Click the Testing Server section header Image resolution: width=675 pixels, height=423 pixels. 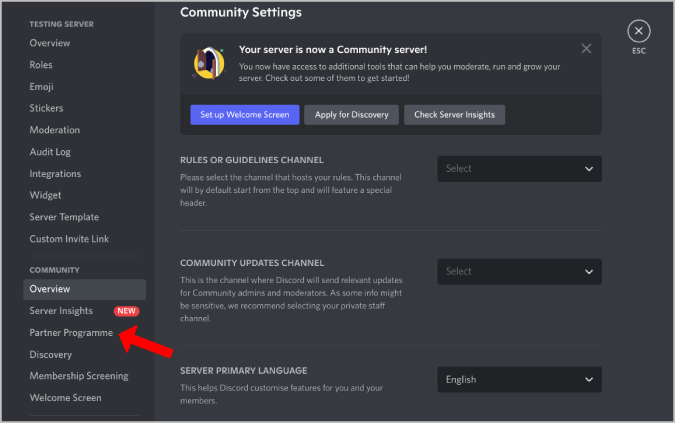tap(62, 24)
